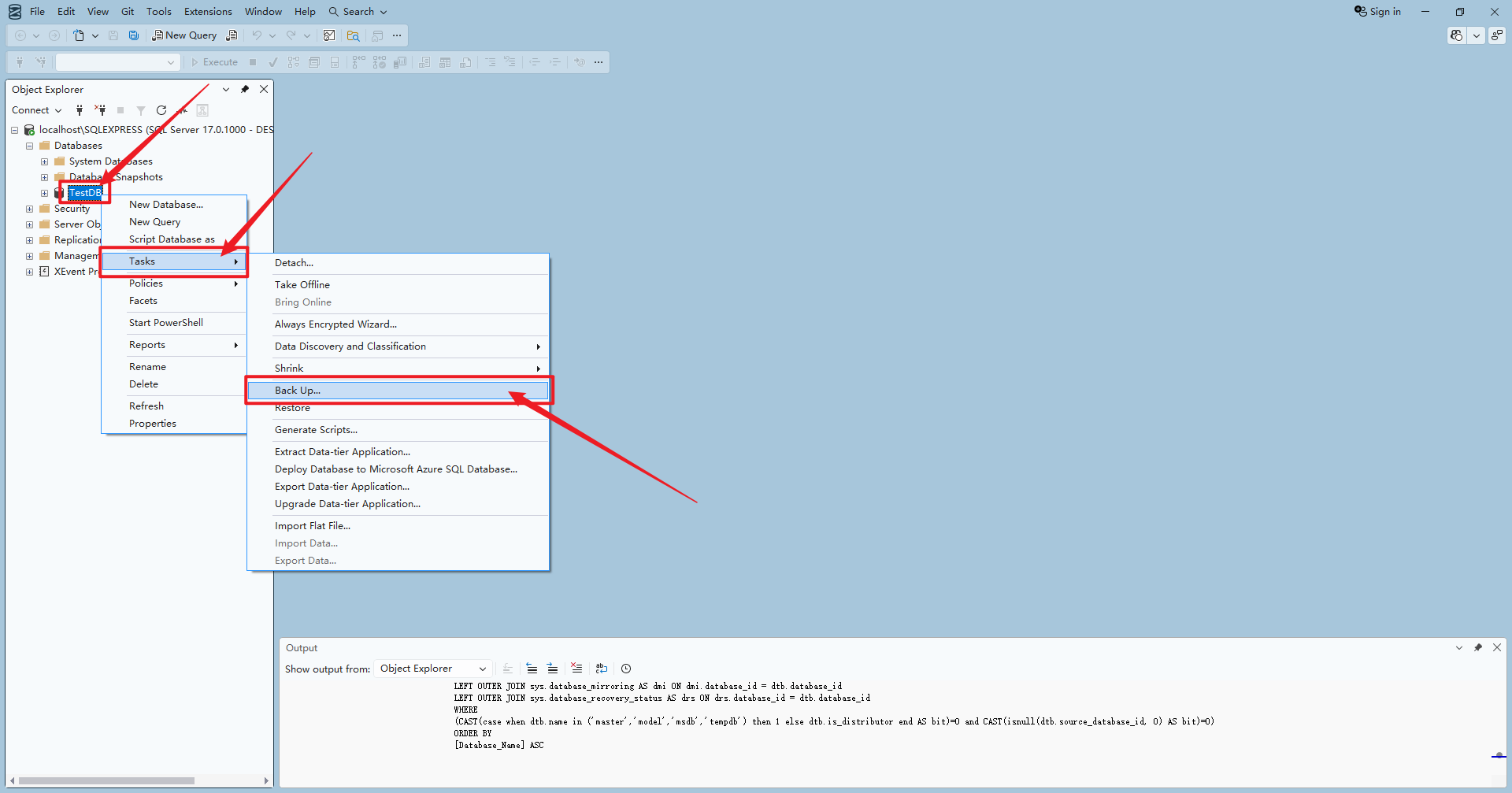Click the Undo icon in the toolbar
1512x793 pixels.
pos(257,35)
